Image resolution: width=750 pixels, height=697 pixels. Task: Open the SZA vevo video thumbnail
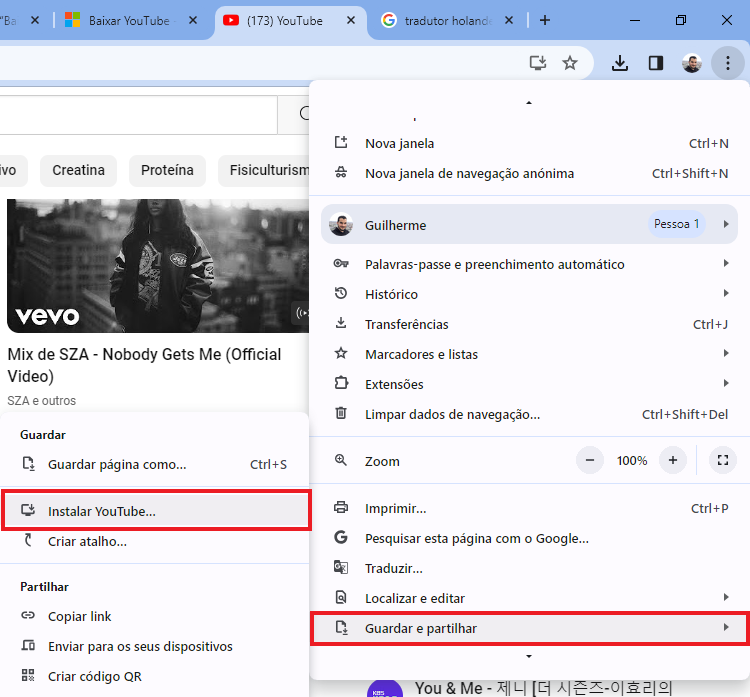pyautogui.click(x=158, y=266)
